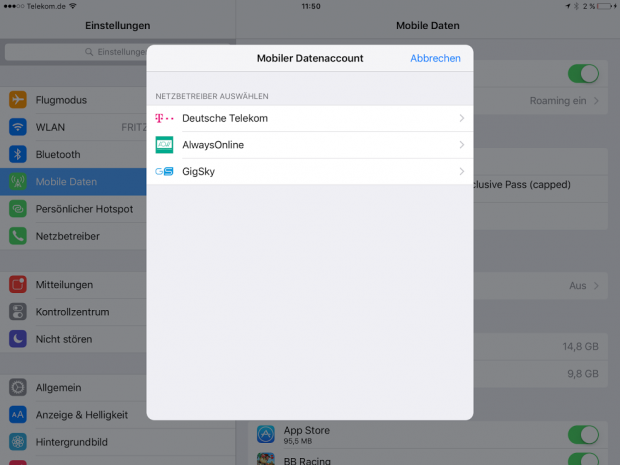
Task: Tap the Flugmodus airplane icon
Action: pyautogui.click(x=18, y=100)
